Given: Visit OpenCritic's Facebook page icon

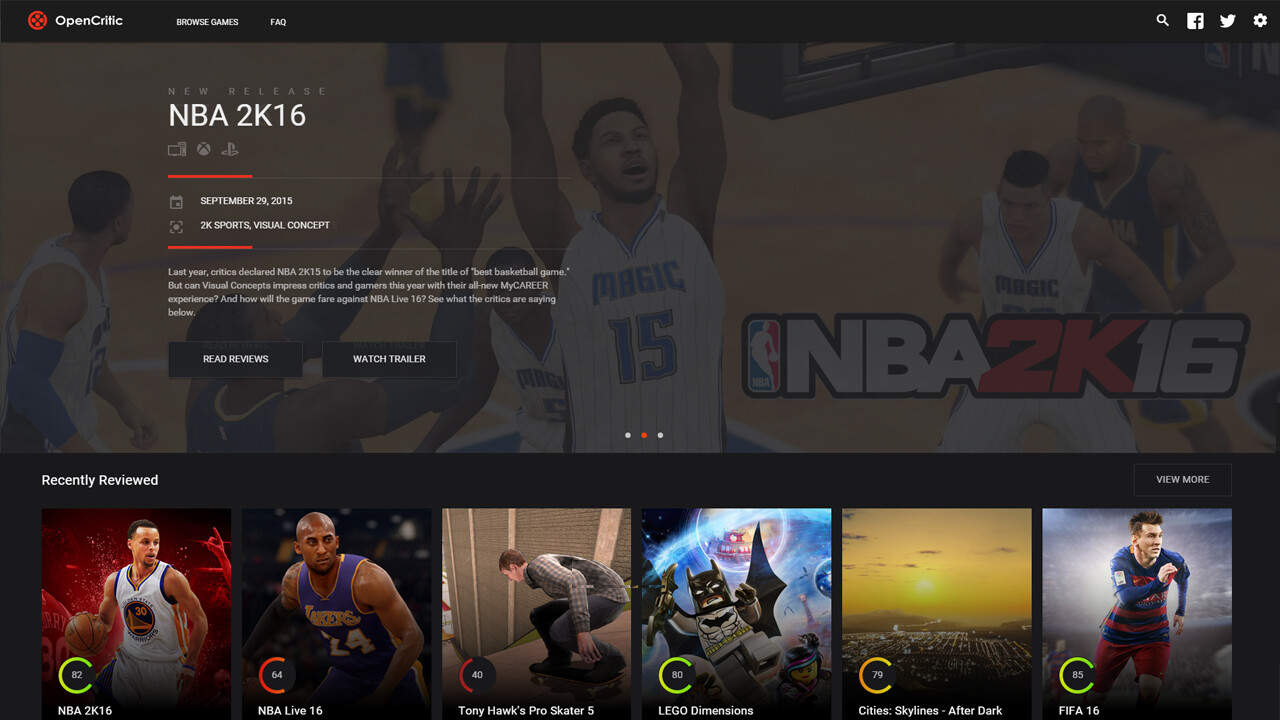Looking at the screenshot, I should pos(1195,20).
